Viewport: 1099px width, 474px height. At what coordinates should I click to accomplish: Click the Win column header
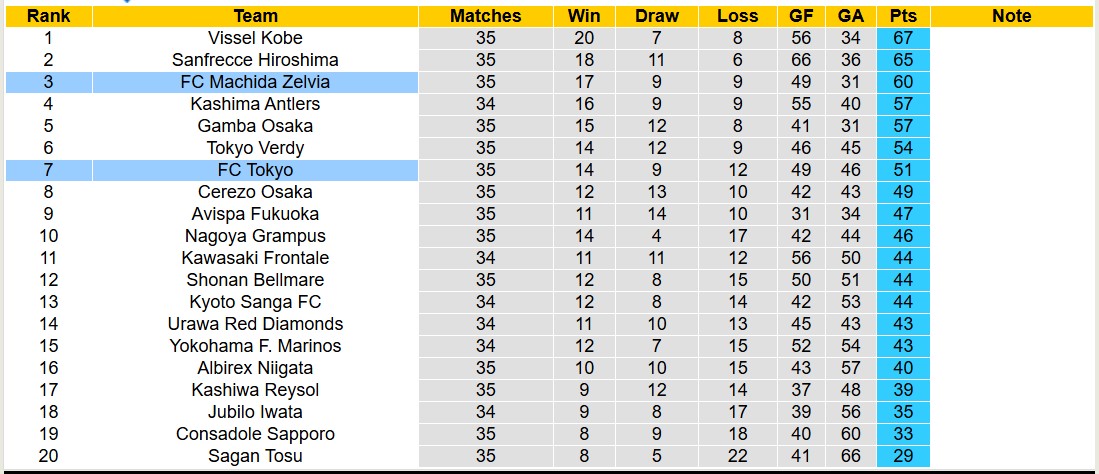point(584,16)
